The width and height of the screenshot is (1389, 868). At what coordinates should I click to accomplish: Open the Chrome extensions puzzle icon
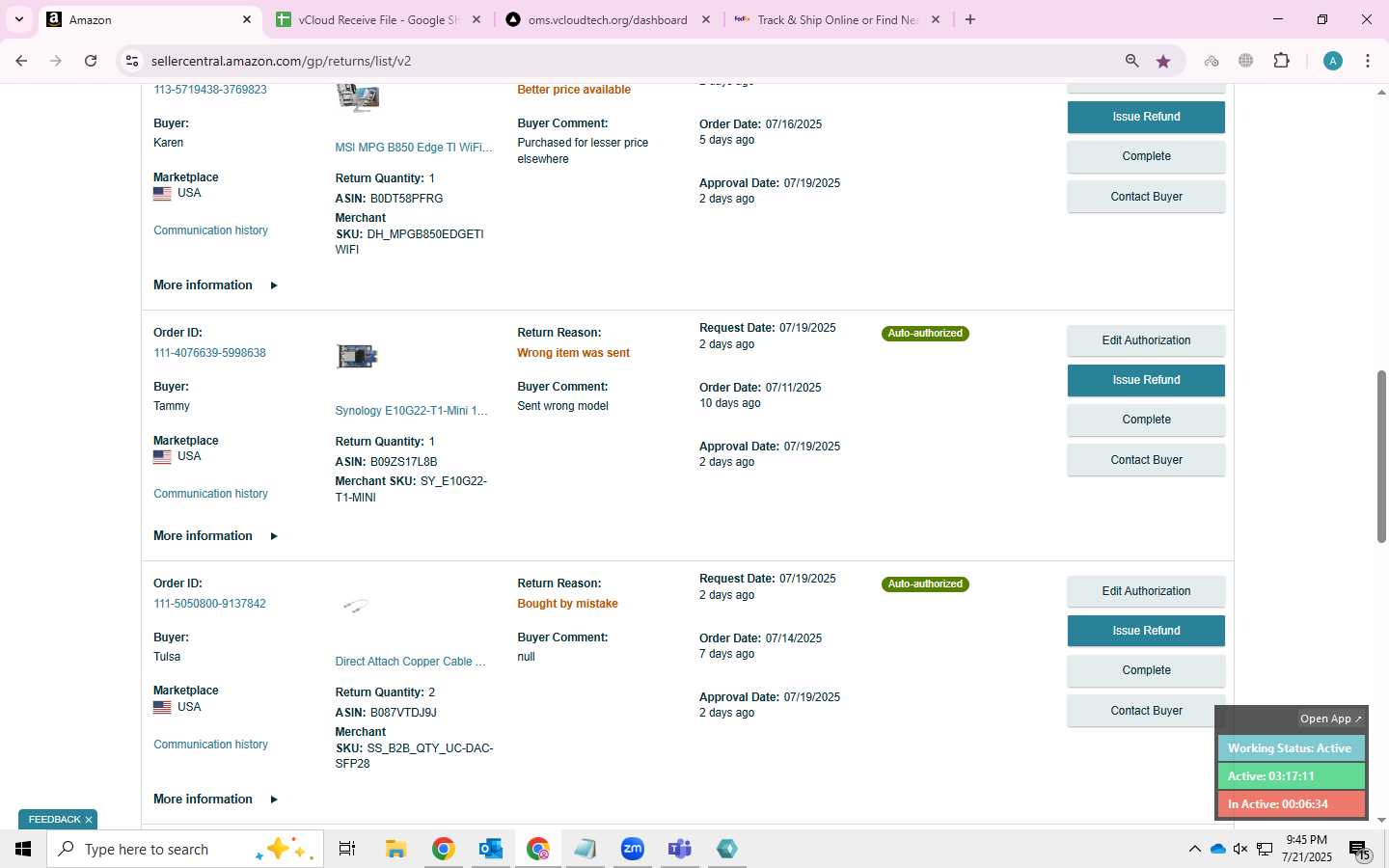1281,61
